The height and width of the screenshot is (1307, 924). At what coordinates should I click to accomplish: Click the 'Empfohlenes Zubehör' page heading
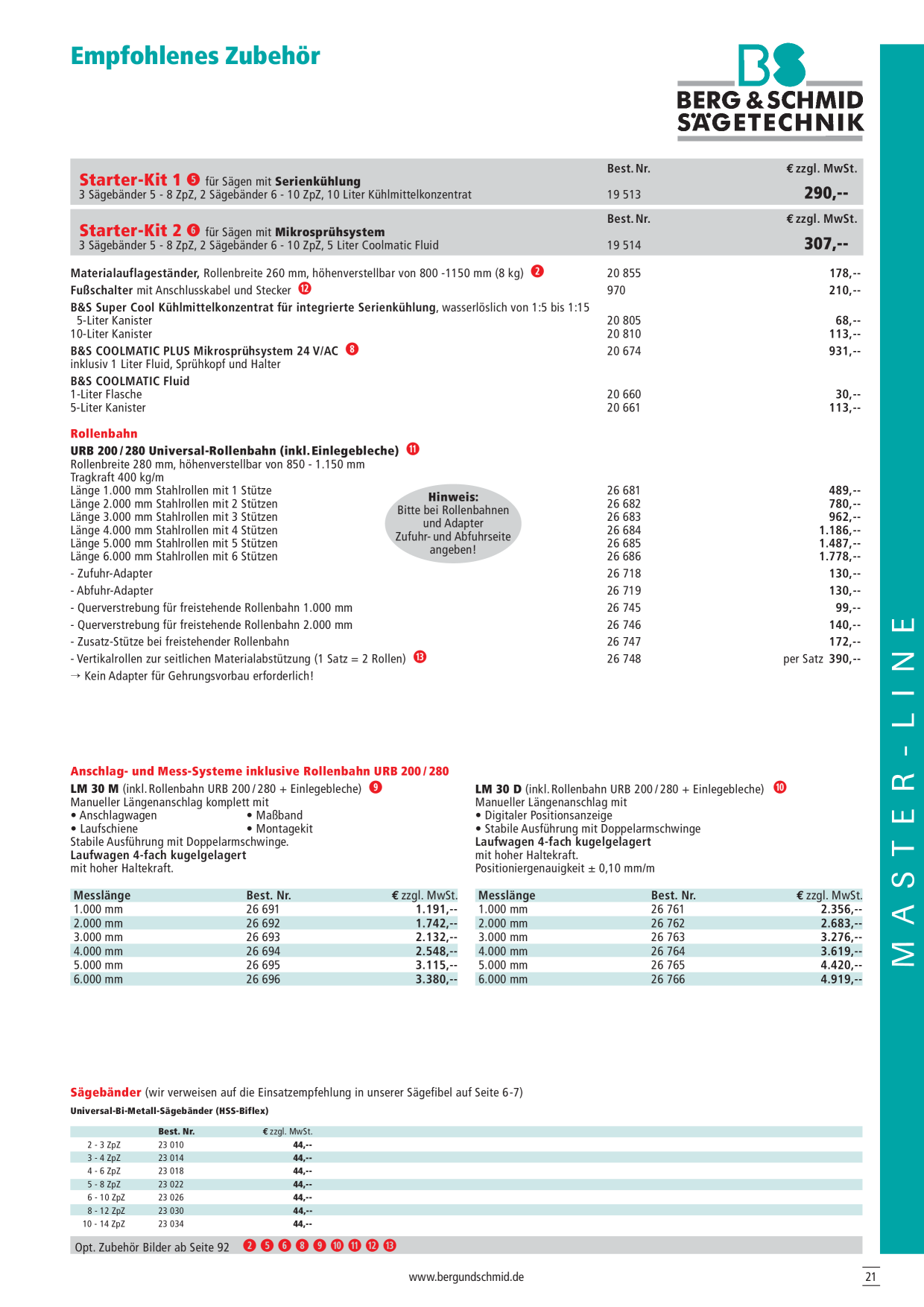click(x=195, y=56)
